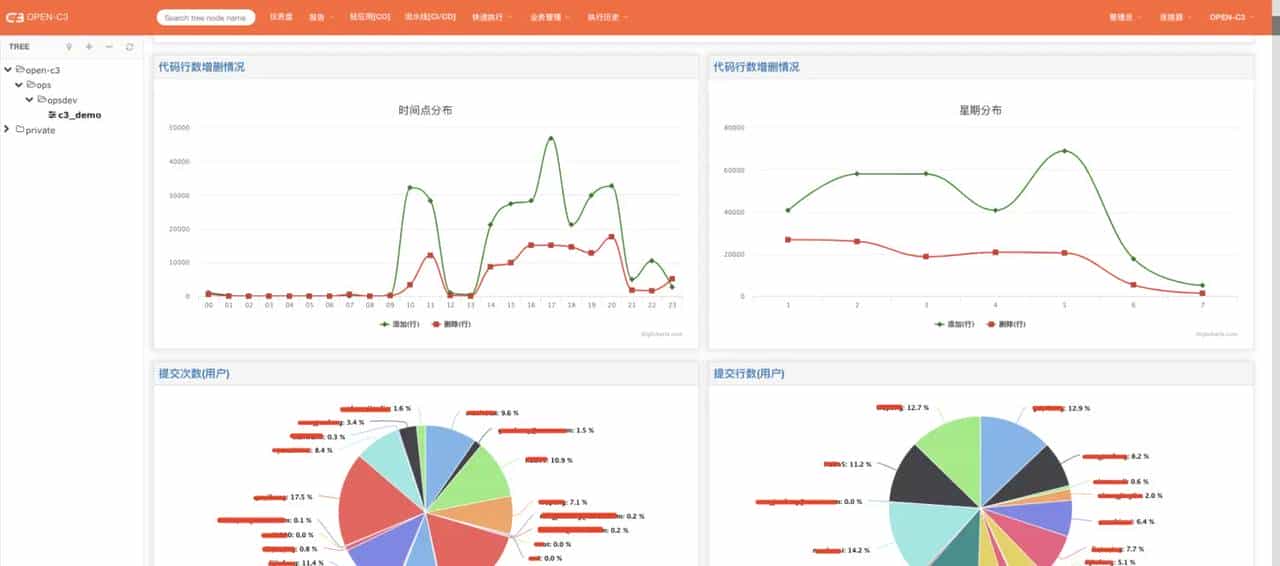Select the c3_demo node in the tree
Screen dimensions: 1280x566
point(75,115)
